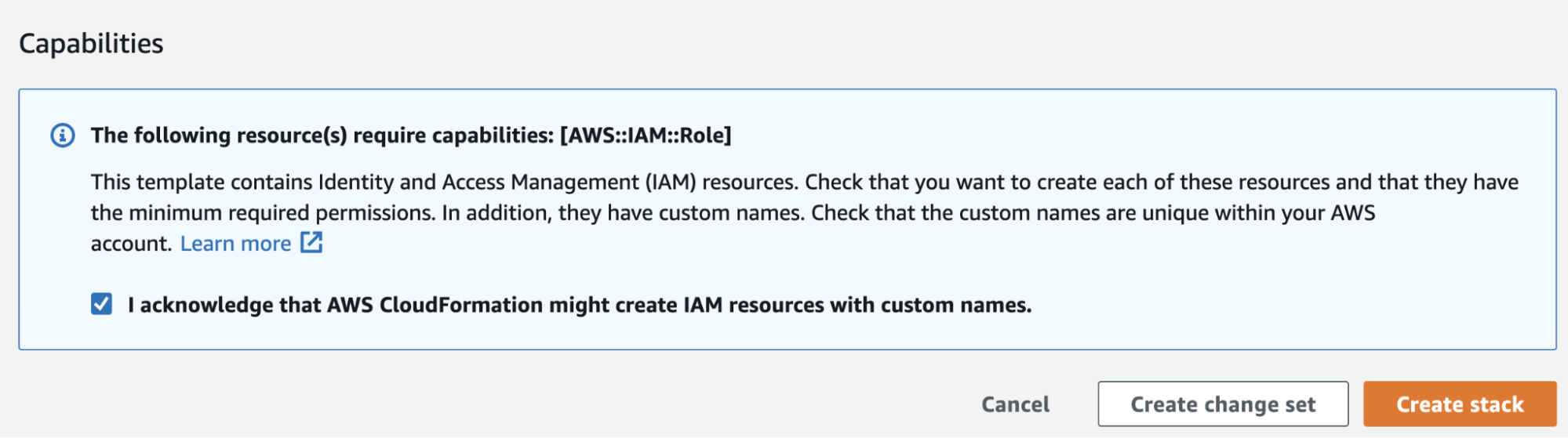1568x438 pixels.
Task: Click 'The following resource(s) require capabilities' title
Action: (322, 136)
